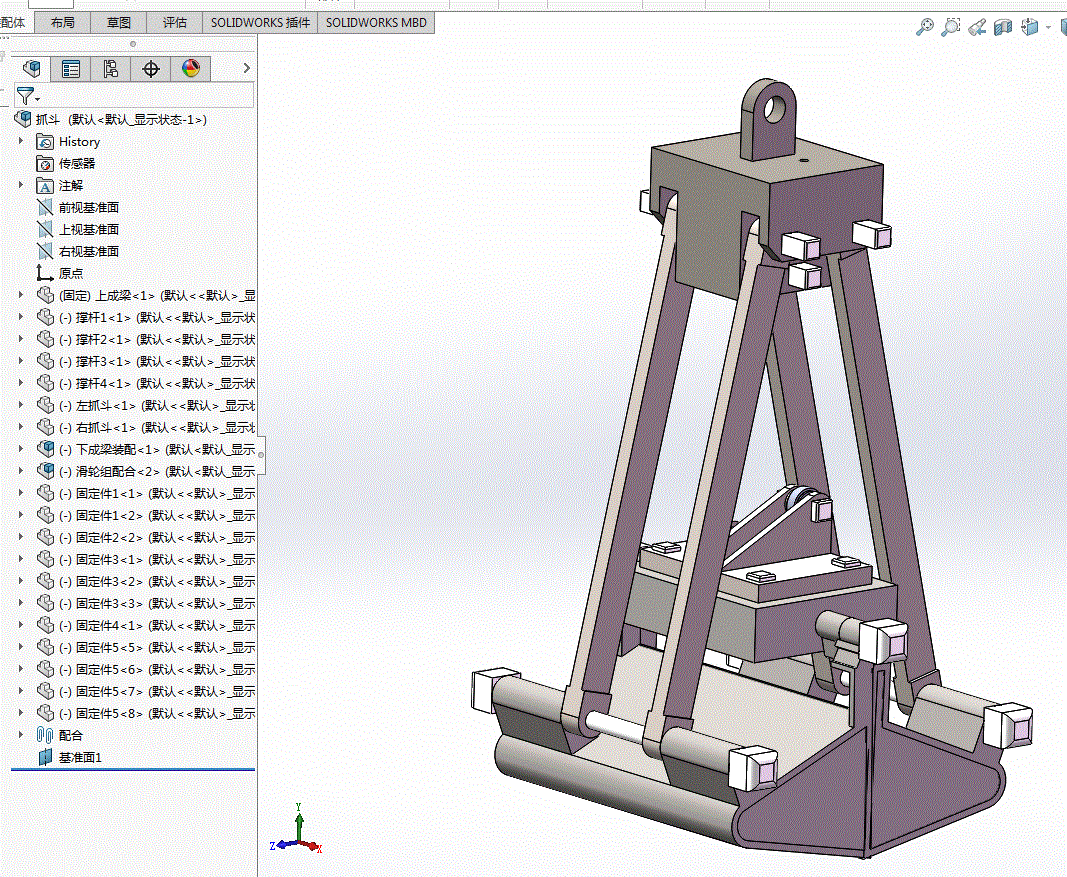Viewport: 1067px width, 877px height.
Task: Open the feature tree filter dropdown
Action: [28, 96]
